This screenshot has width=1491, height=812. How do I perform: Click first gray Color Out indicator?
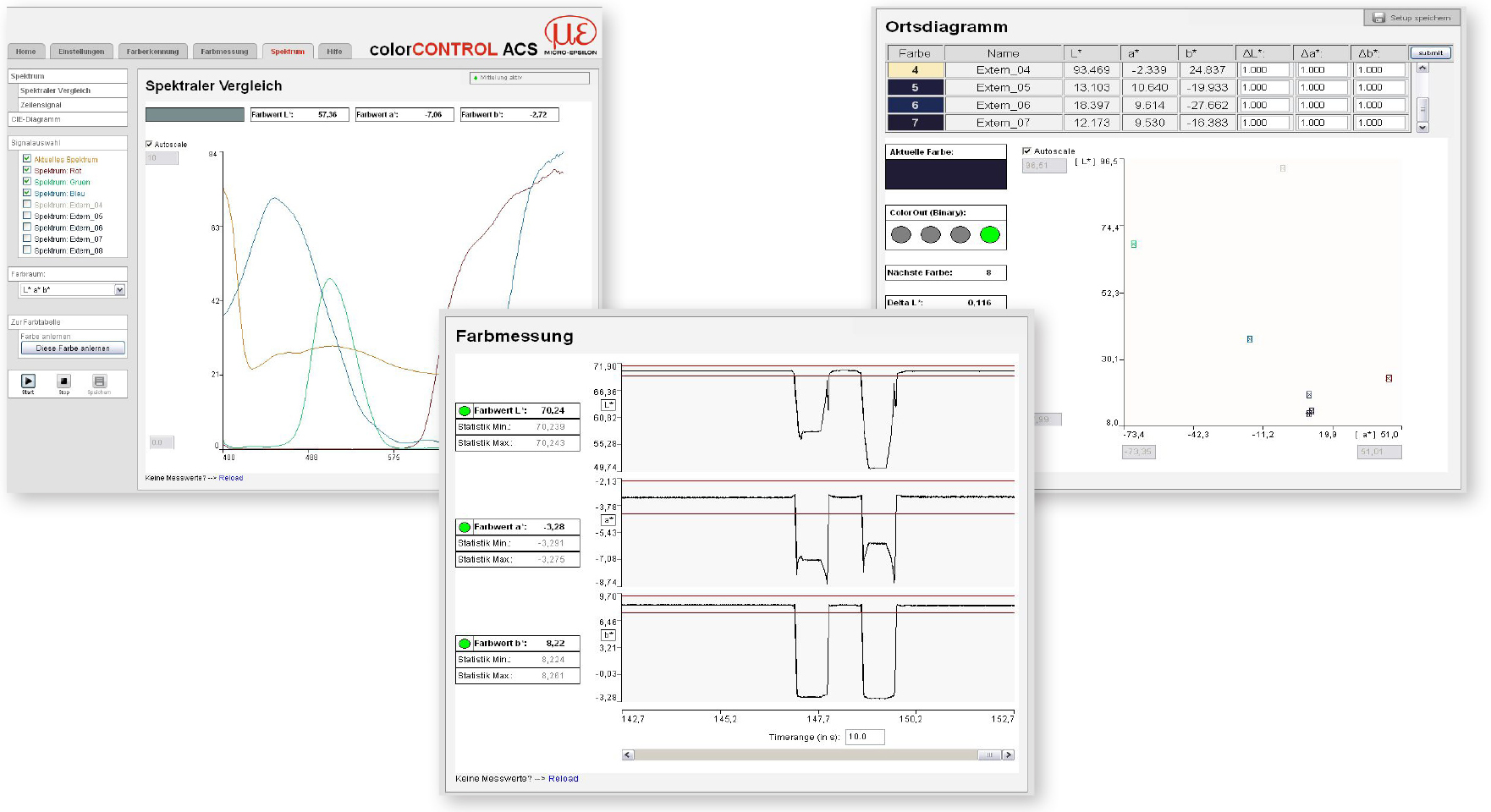(901, 234)
